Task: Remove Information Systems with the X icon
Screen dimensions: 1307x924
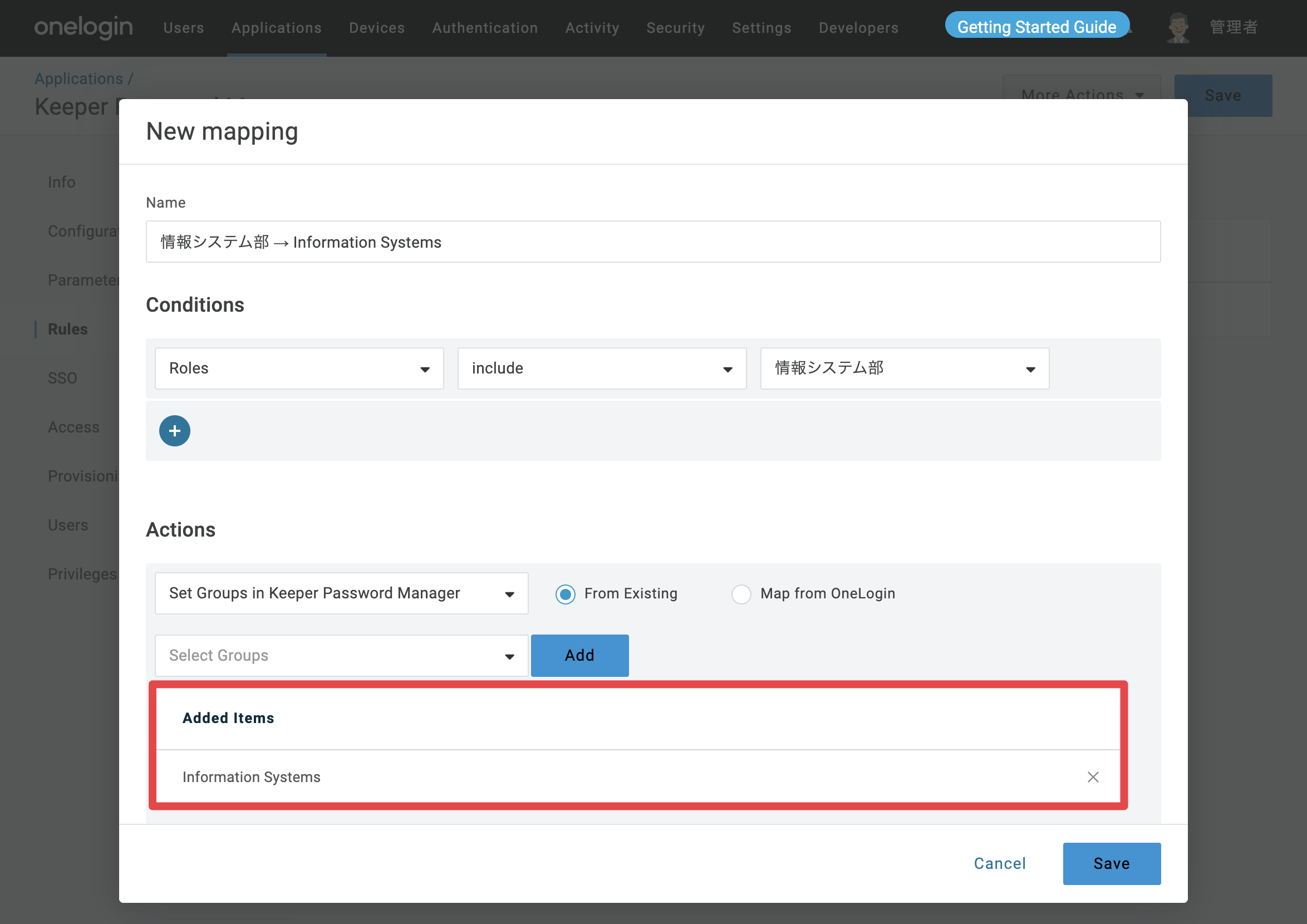Action: [1093, 777]
